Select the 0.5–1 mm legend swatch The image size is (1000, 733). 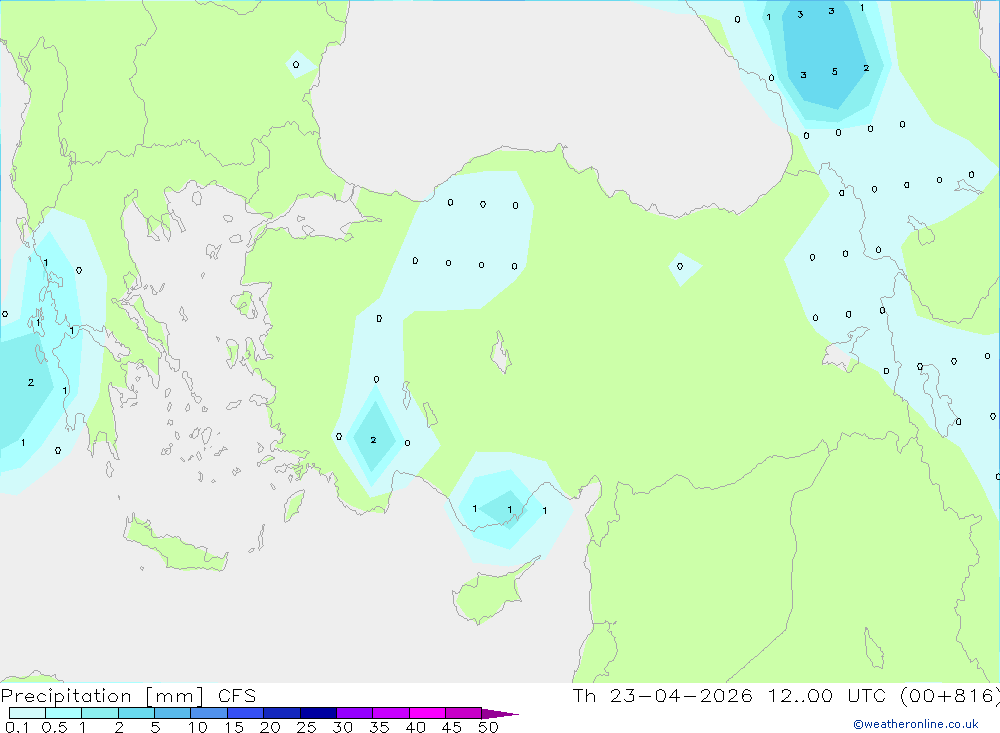tap(64, 713)
